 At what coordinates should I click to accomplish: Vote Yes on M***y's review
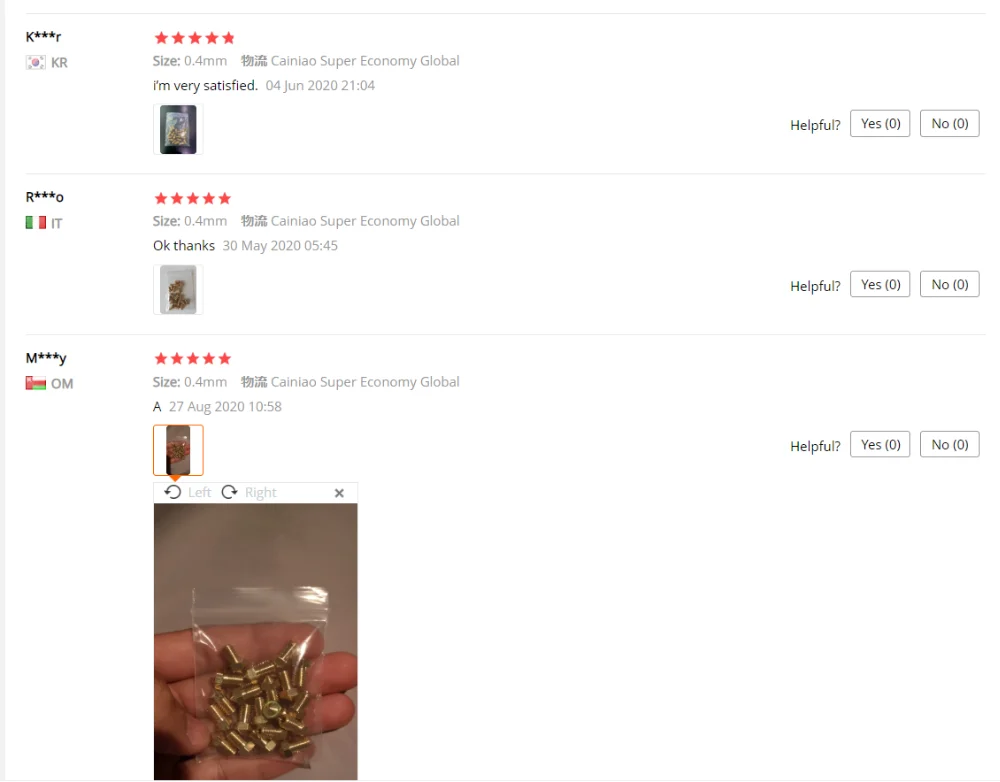[x=880, y=445]
